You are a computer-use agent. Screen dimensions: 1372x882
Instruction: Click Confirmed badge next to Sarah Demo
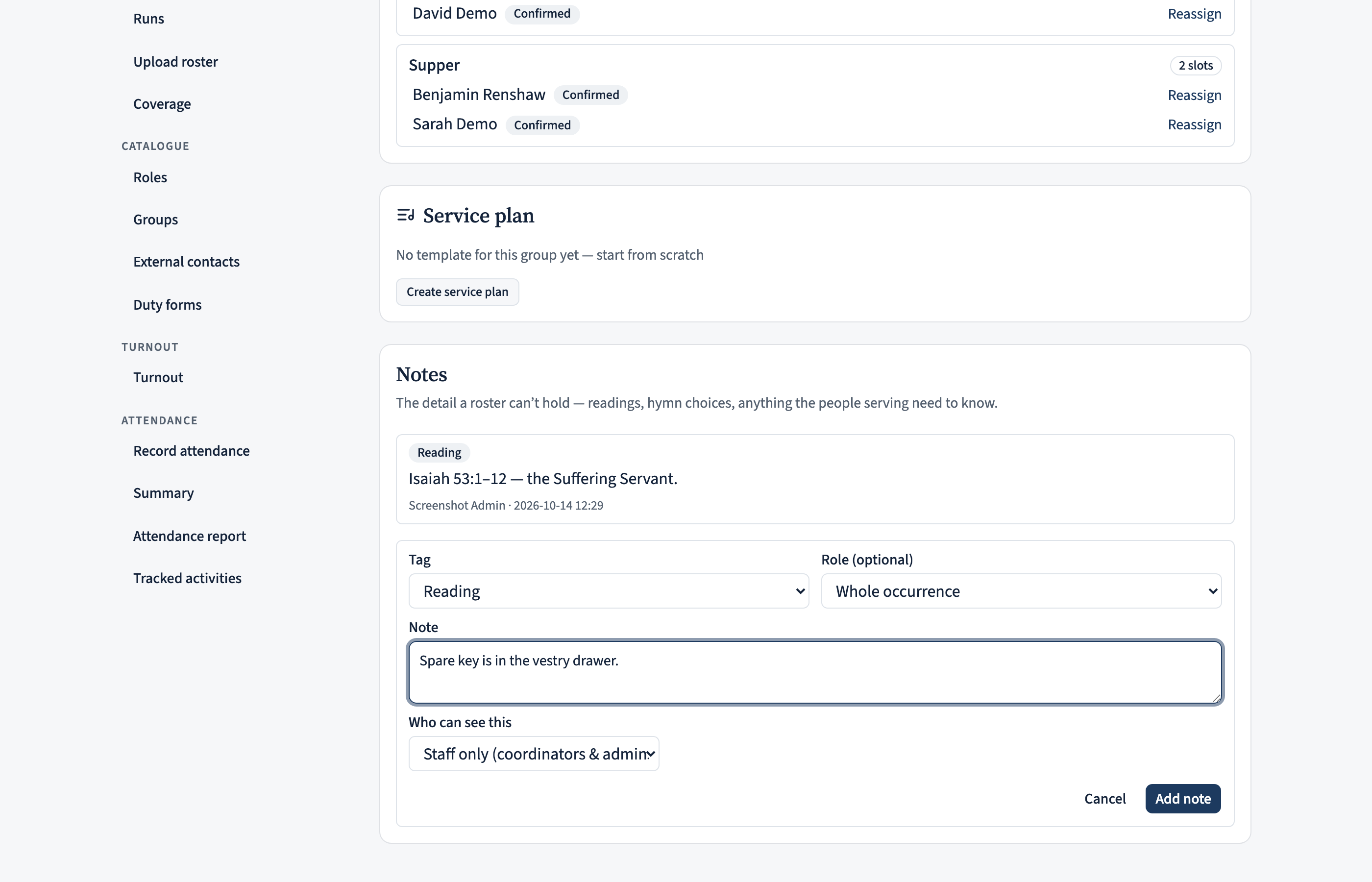click(x=542, y=125)
